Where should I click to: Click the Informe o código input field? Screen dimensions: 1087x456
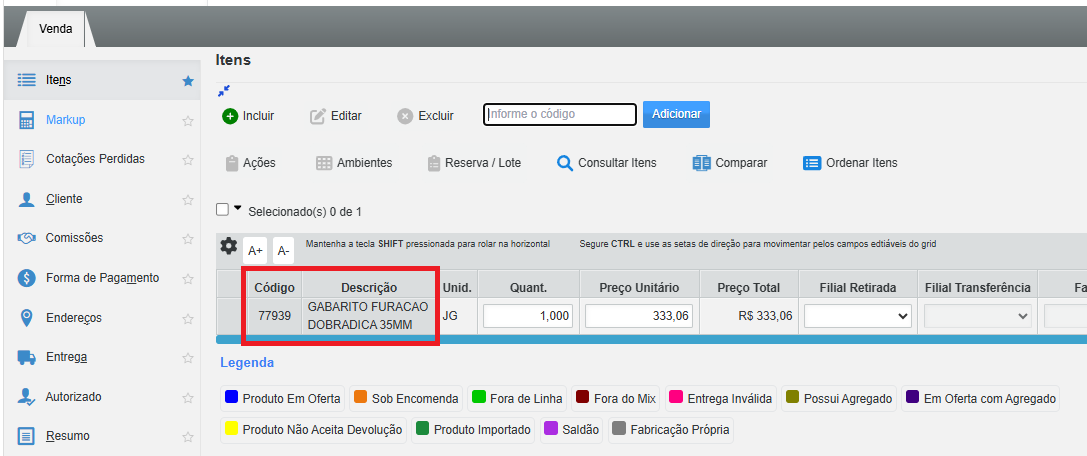(559, 114)
